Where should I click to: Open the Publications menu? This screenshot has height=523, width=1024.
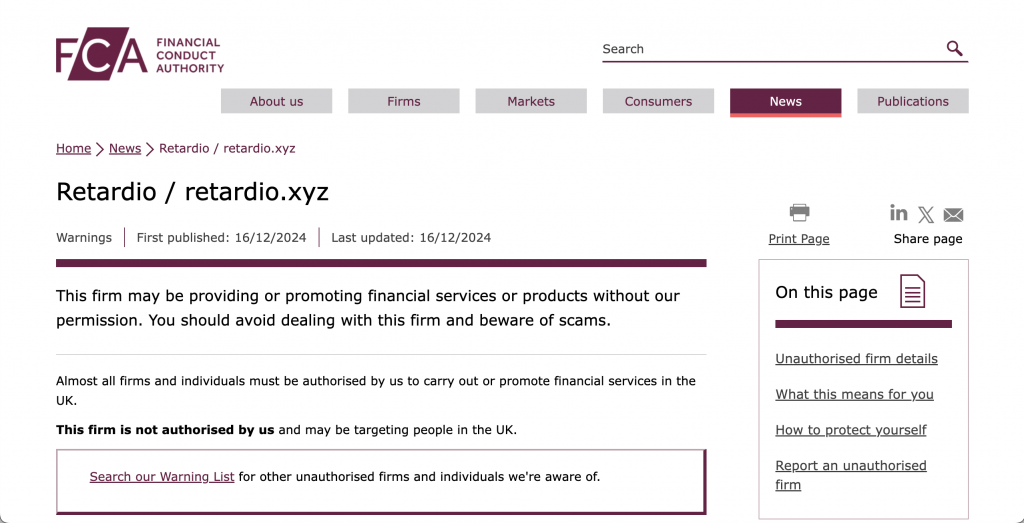[912, 101]
